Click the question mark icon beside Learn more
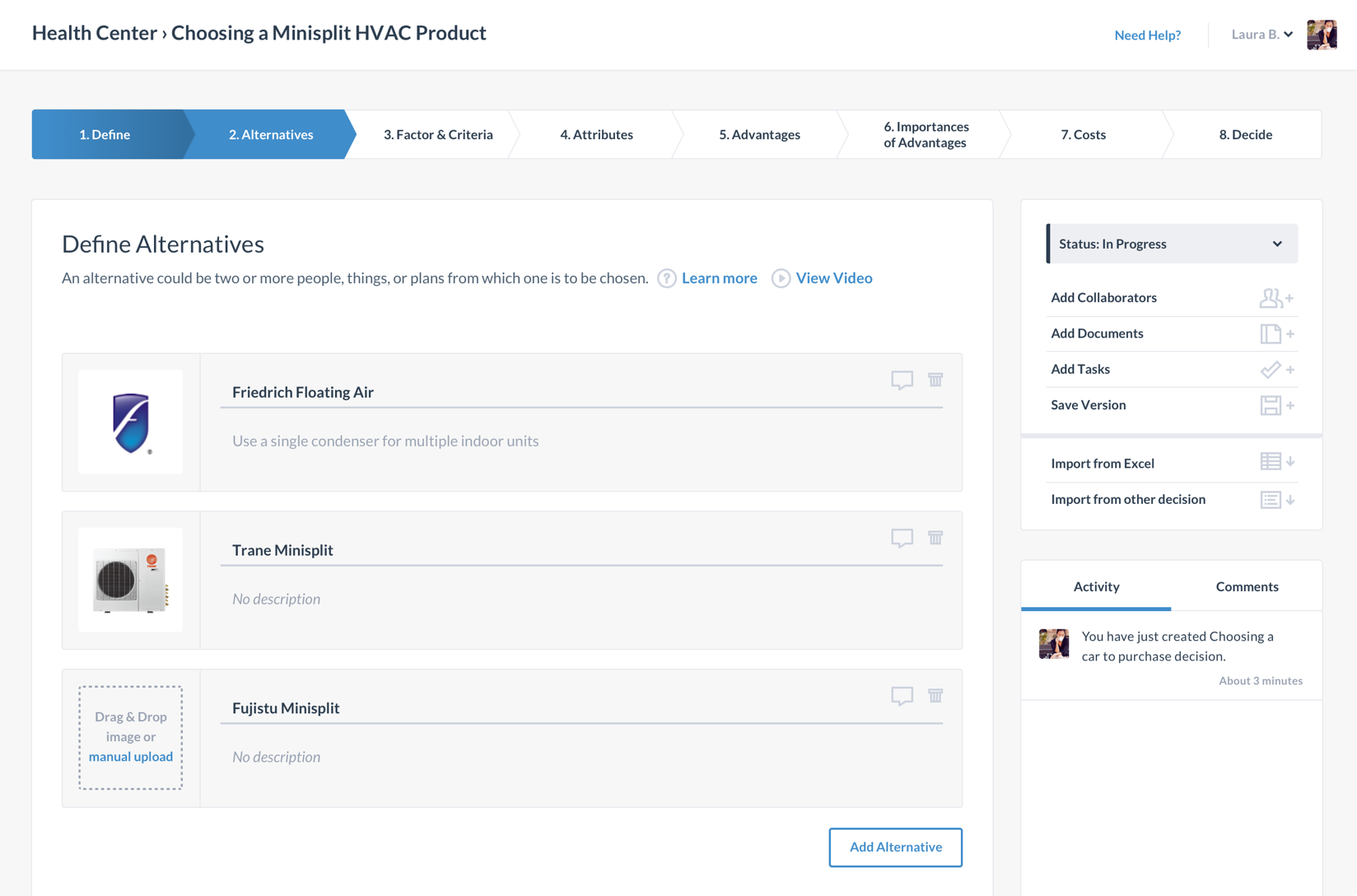The image size is (1357, 896). (x=667, y=278)
